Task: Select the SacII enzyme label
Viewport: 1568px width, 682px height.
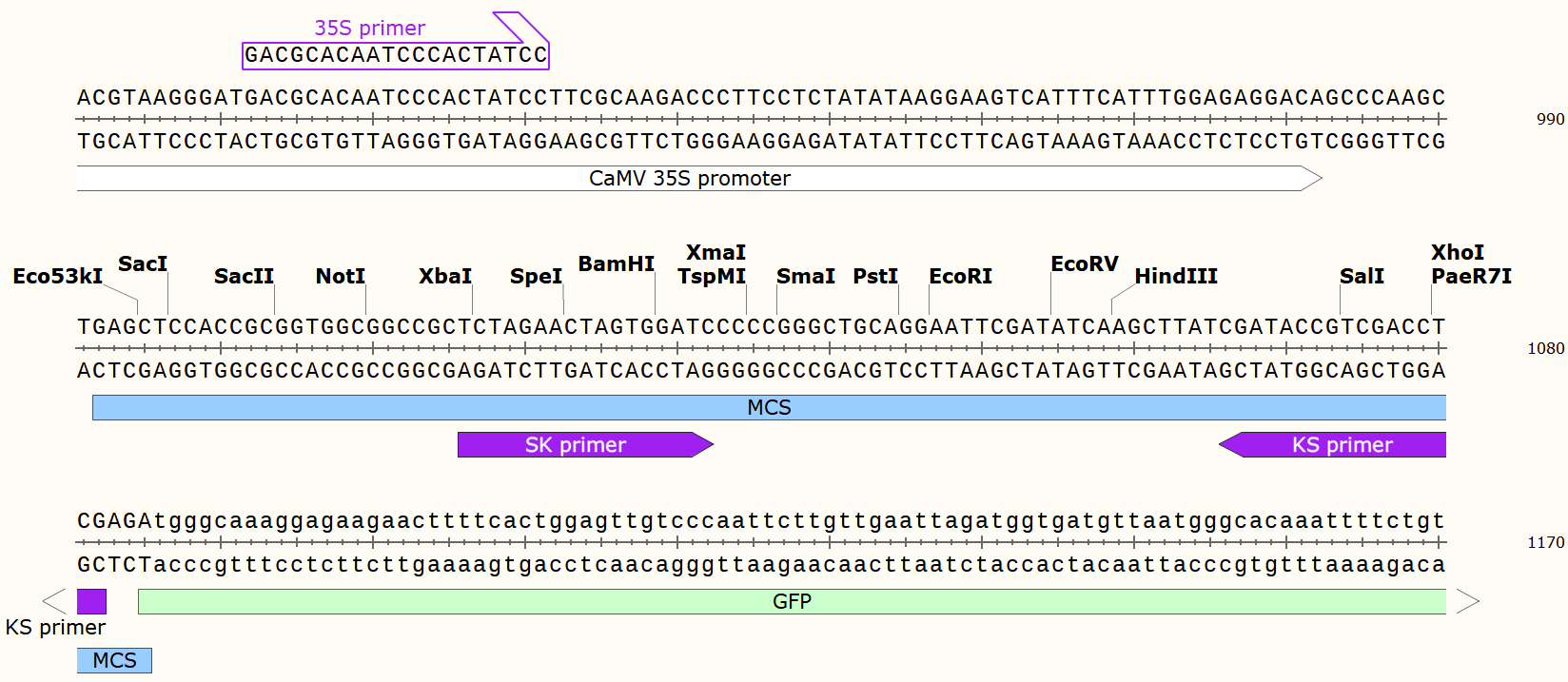Action: pos(244,277)
